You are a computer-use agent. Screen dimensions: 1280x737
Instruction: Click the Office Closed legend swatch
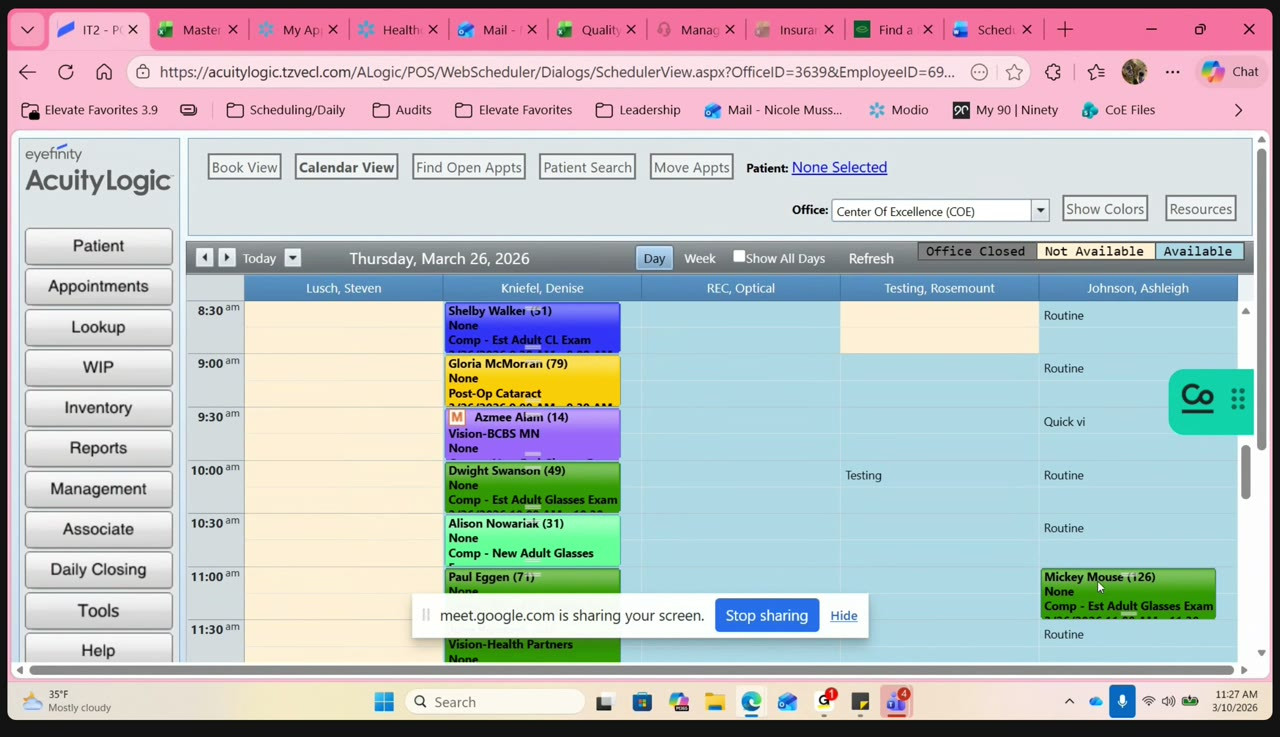point(975,251)
